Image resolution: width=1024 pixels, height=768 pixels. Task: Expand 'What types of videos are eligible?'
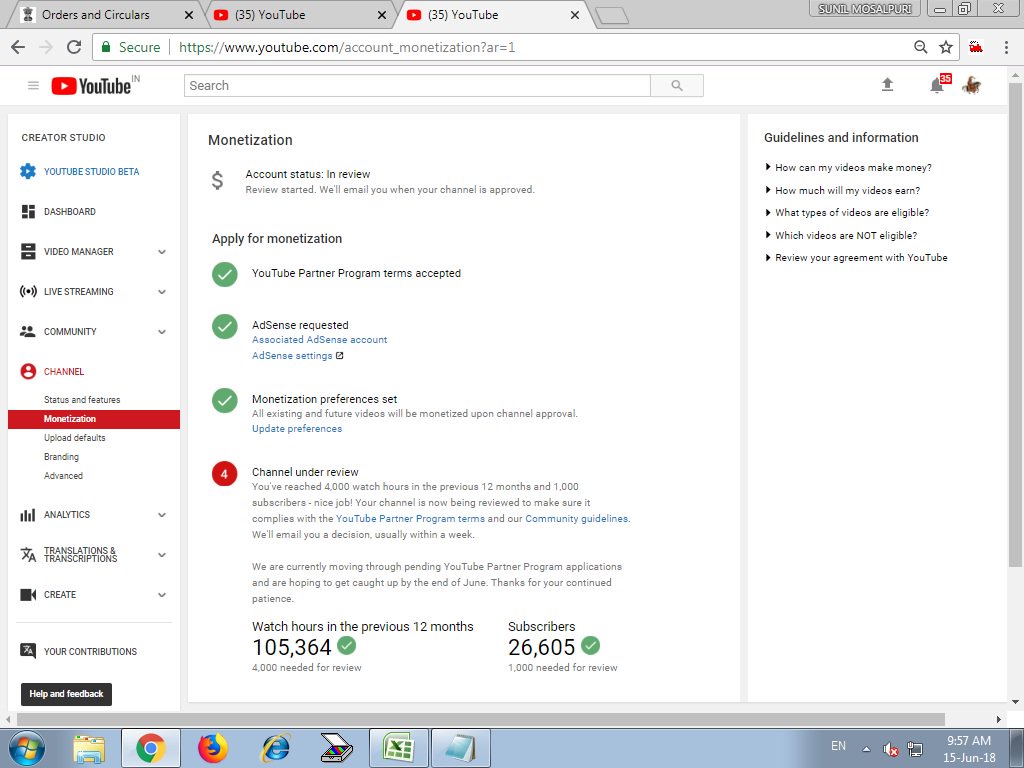pyautogui.click(x=847, y=212)
